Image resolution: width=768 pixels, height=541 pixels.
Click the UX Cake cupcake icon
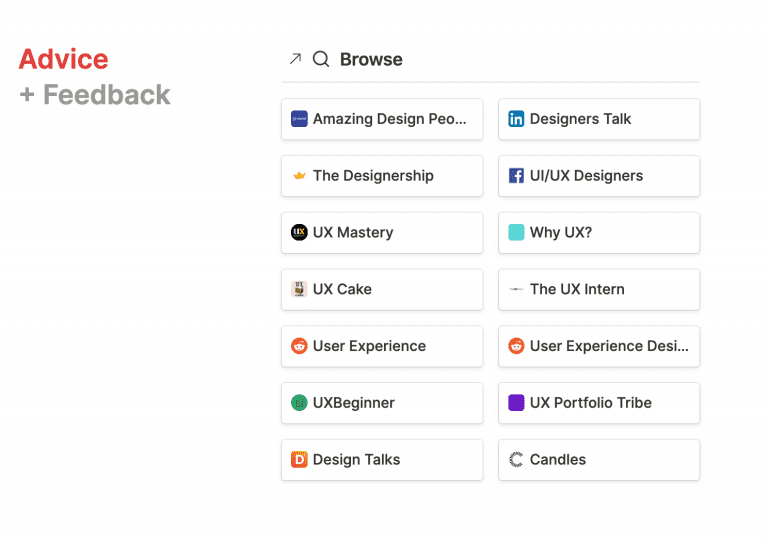click(299, 289)
